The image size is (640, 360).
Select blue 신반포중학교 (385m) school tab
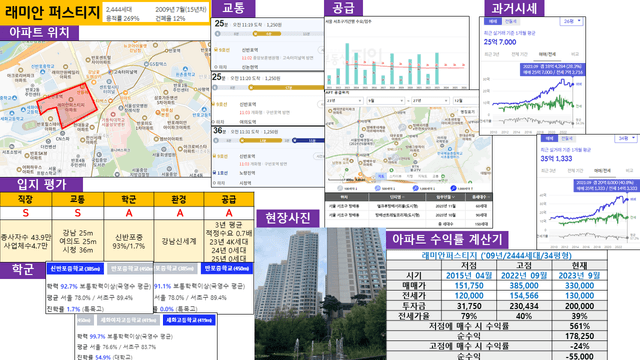(76, 269)
